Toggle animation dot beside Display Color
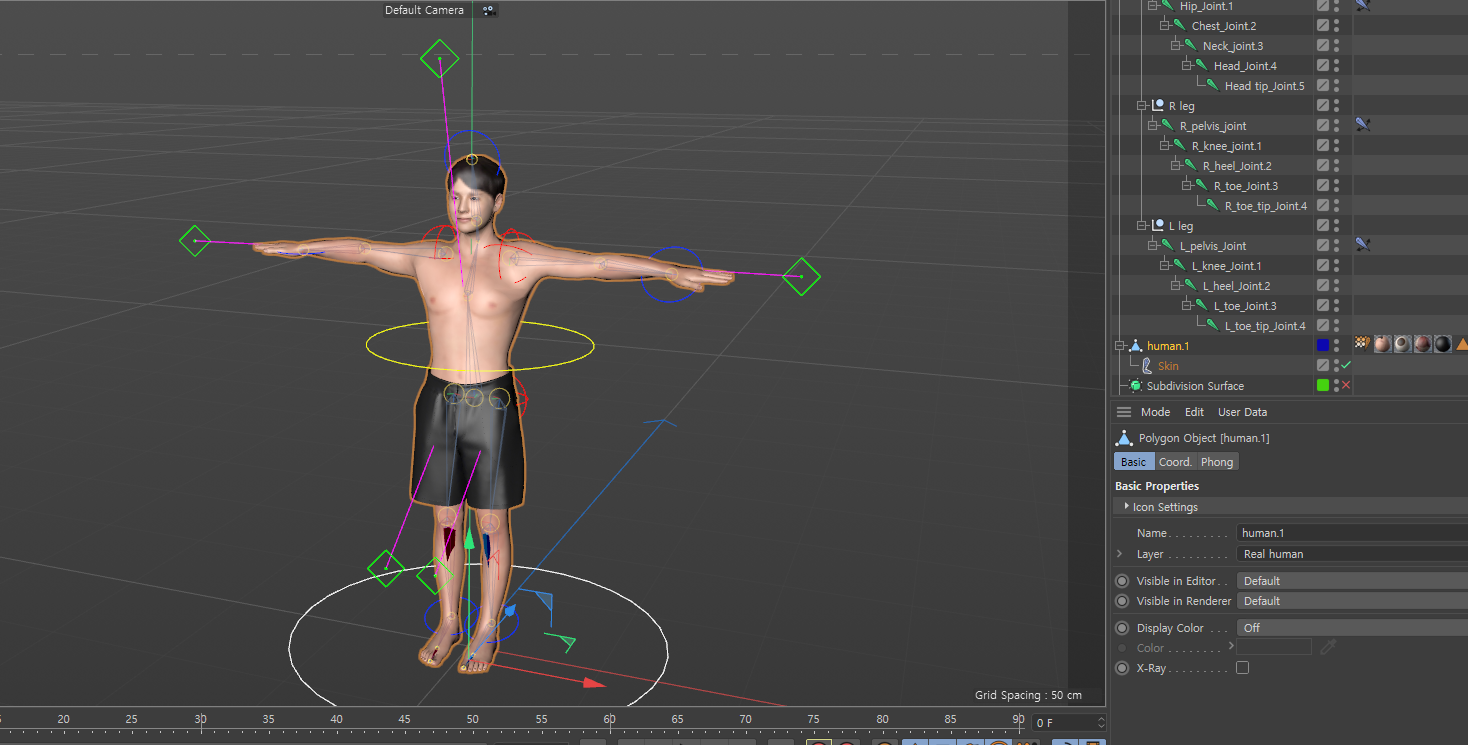Image resolution: width=1468 pixels, height=745 pixels. (x=1122, y=628)
